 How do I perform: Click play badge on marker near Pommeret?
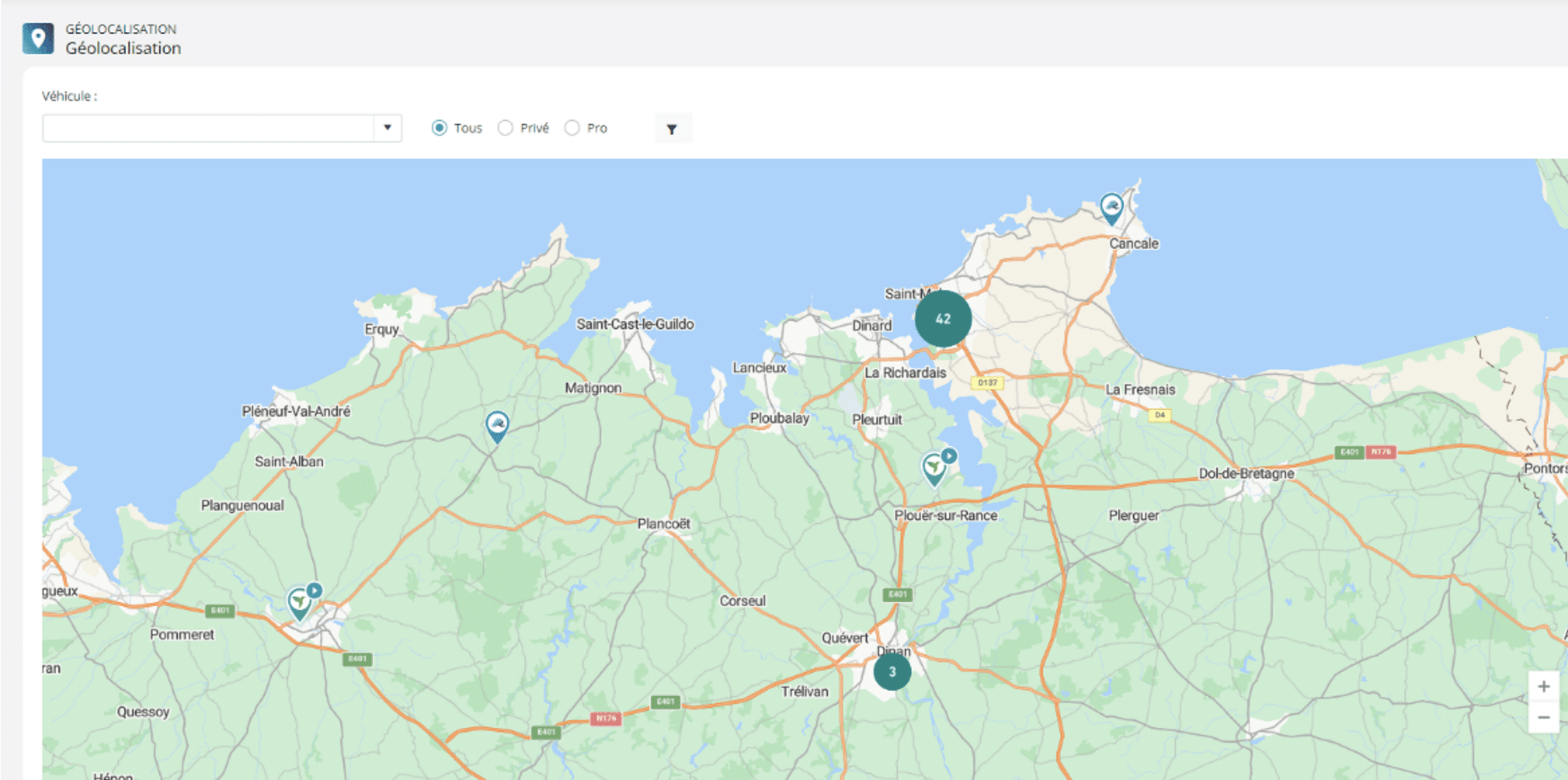pyautogui.click(x=314, y=590)
